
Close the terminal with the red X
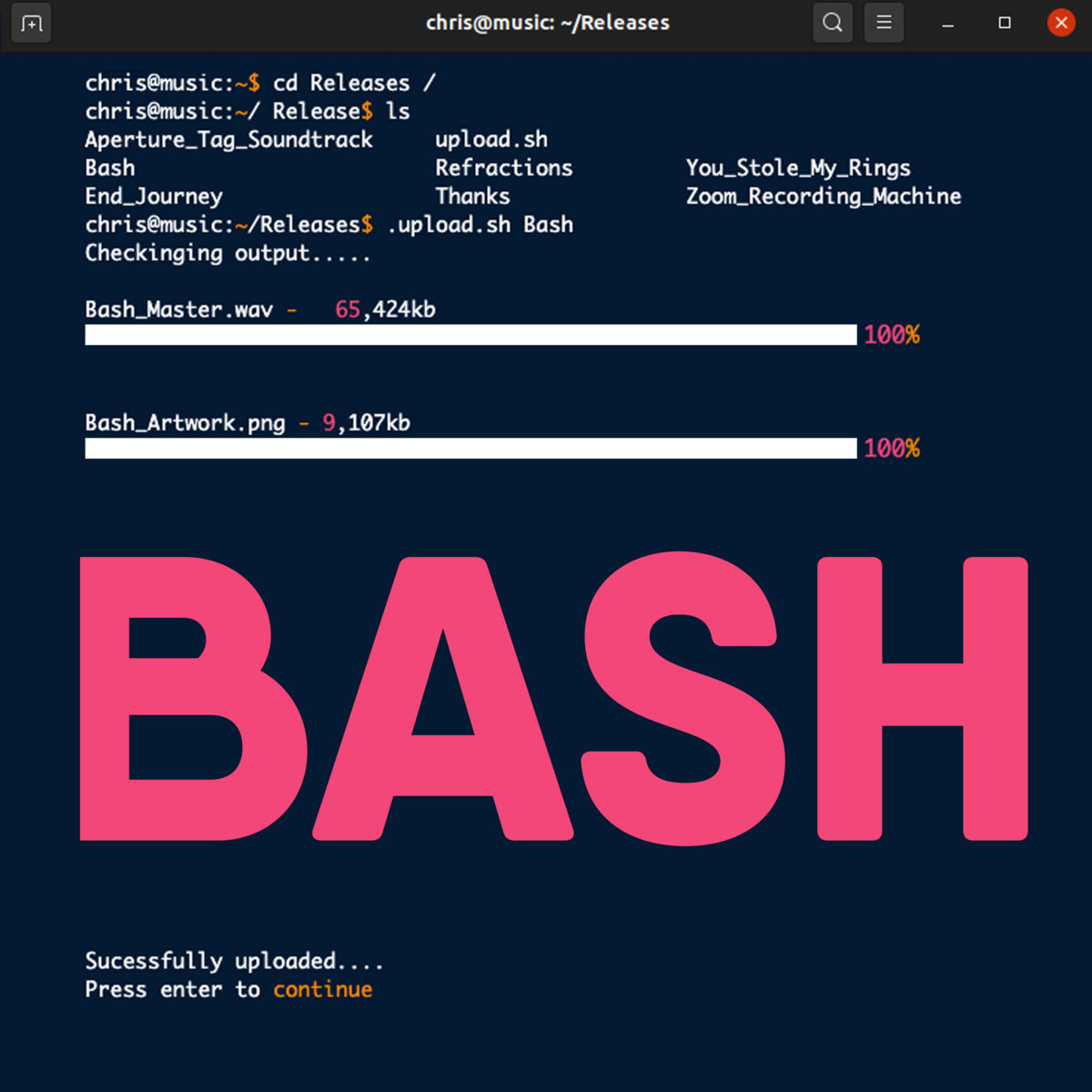pyautogui.click(x=1061, y=23)
